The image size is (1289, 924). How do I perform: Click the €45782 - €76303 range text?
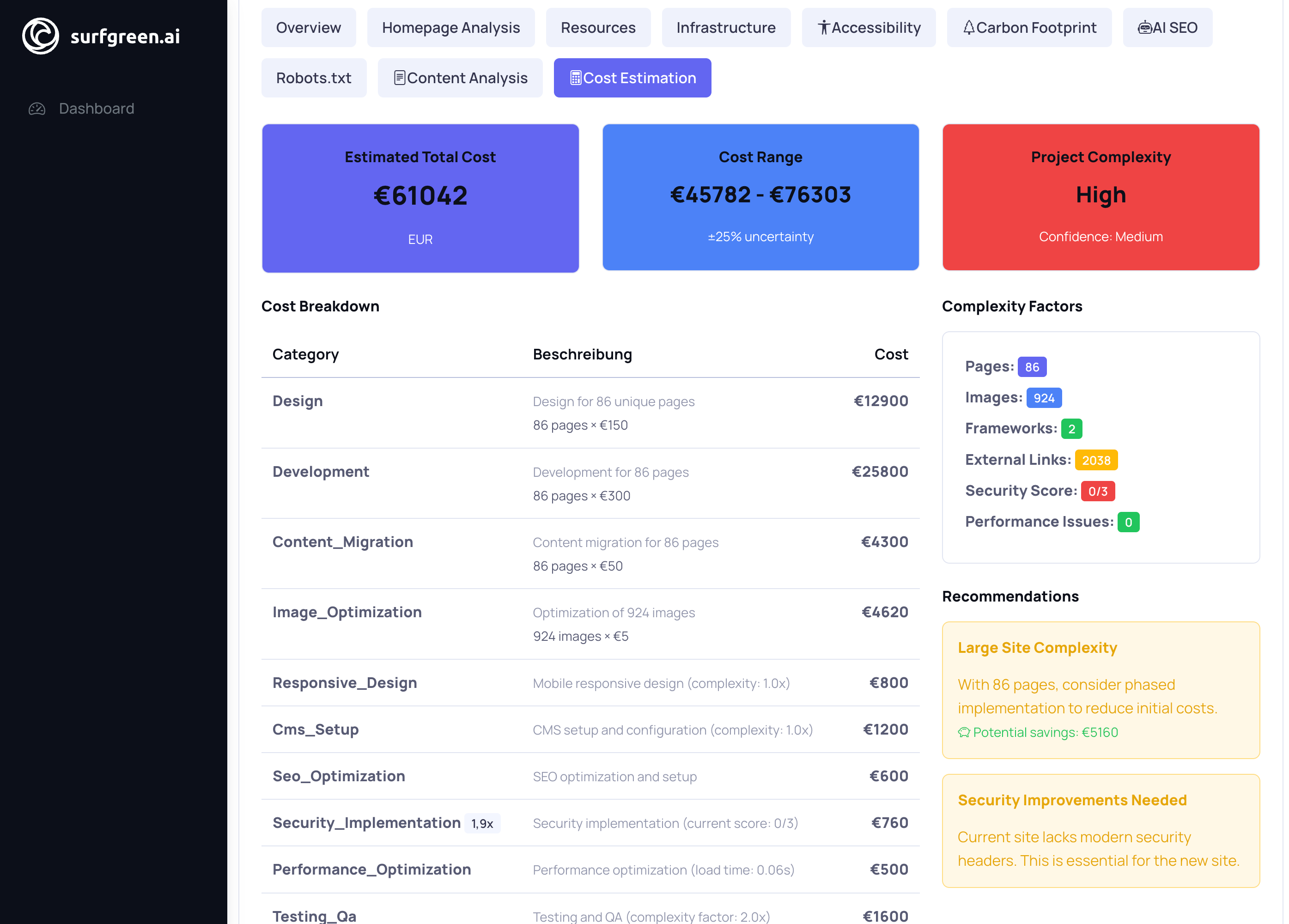point(760,195)
